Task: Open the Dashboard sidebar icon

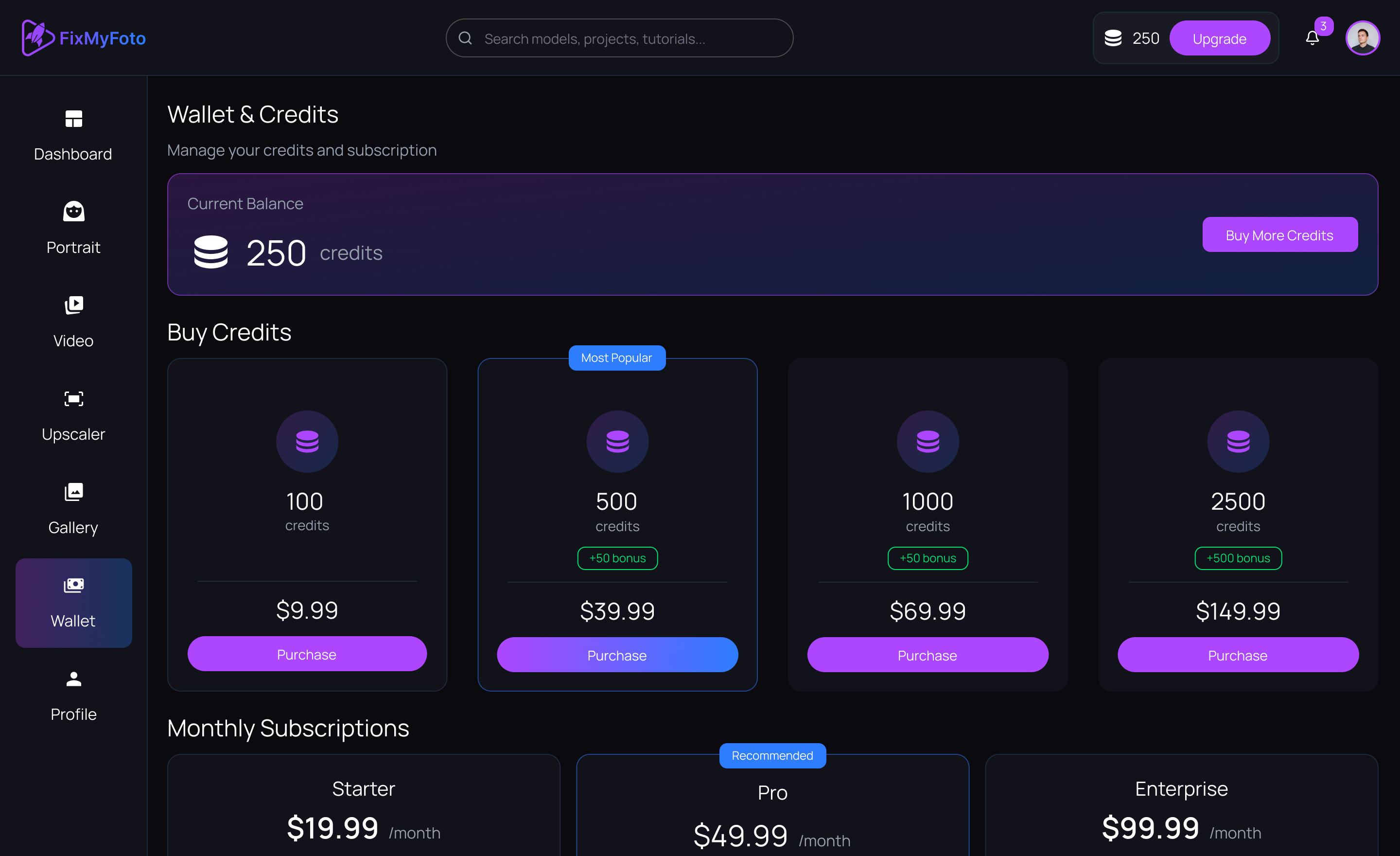Action: coord(73,119)
